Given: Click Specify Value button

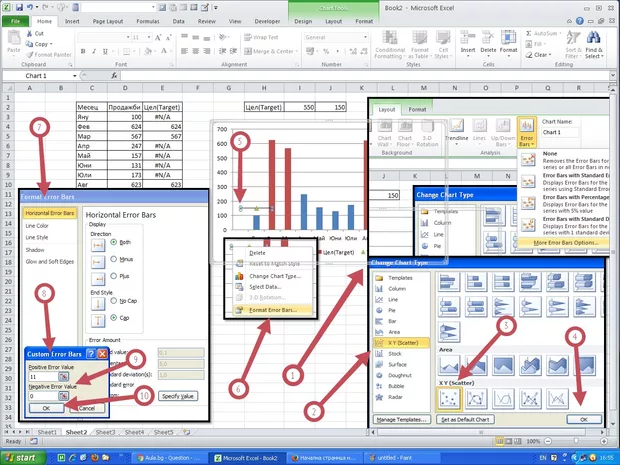Looking at the screenshot, I should click(178, 396).
